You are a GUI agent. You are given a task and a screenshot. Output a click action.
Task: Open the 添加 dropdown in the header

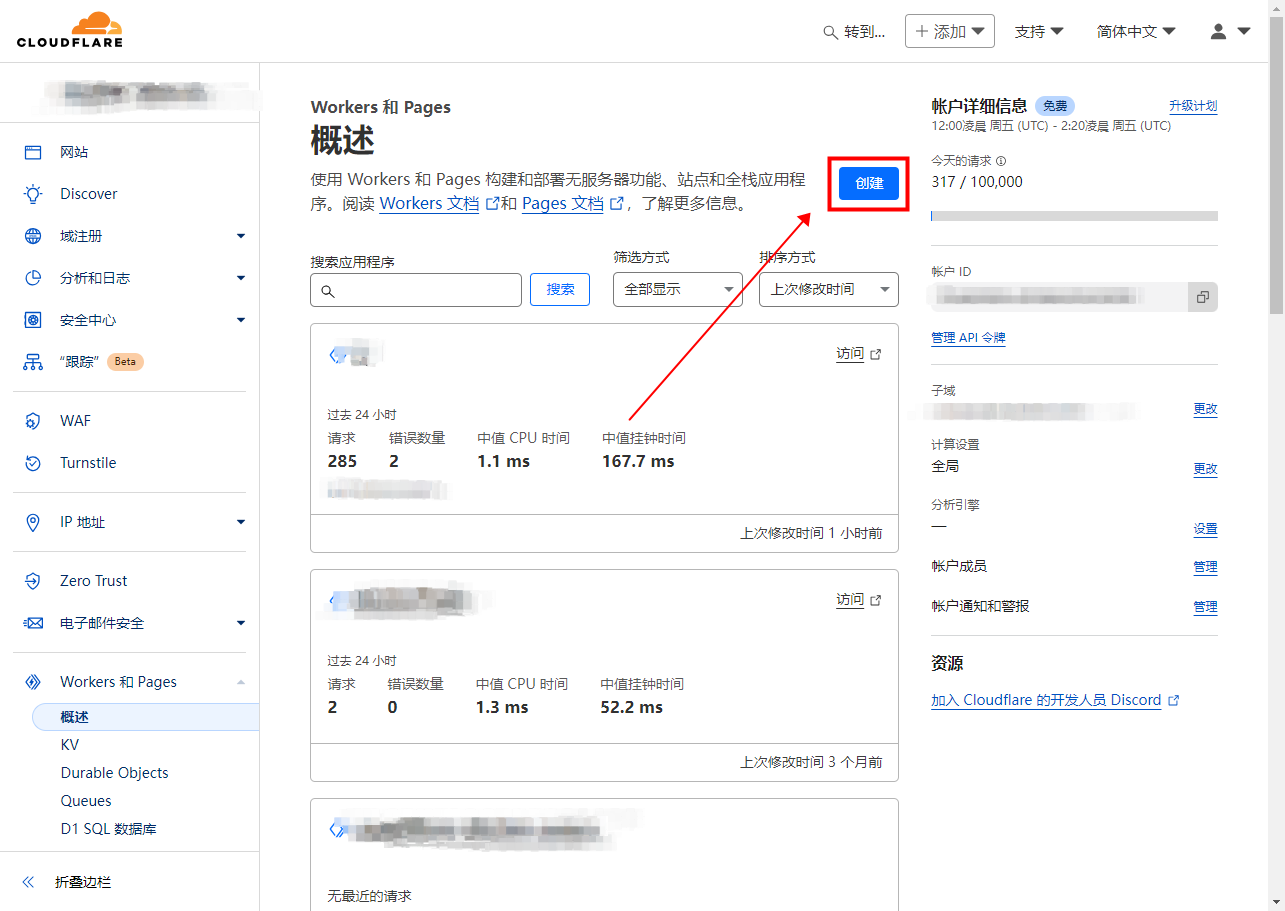(x=950, y=31)
